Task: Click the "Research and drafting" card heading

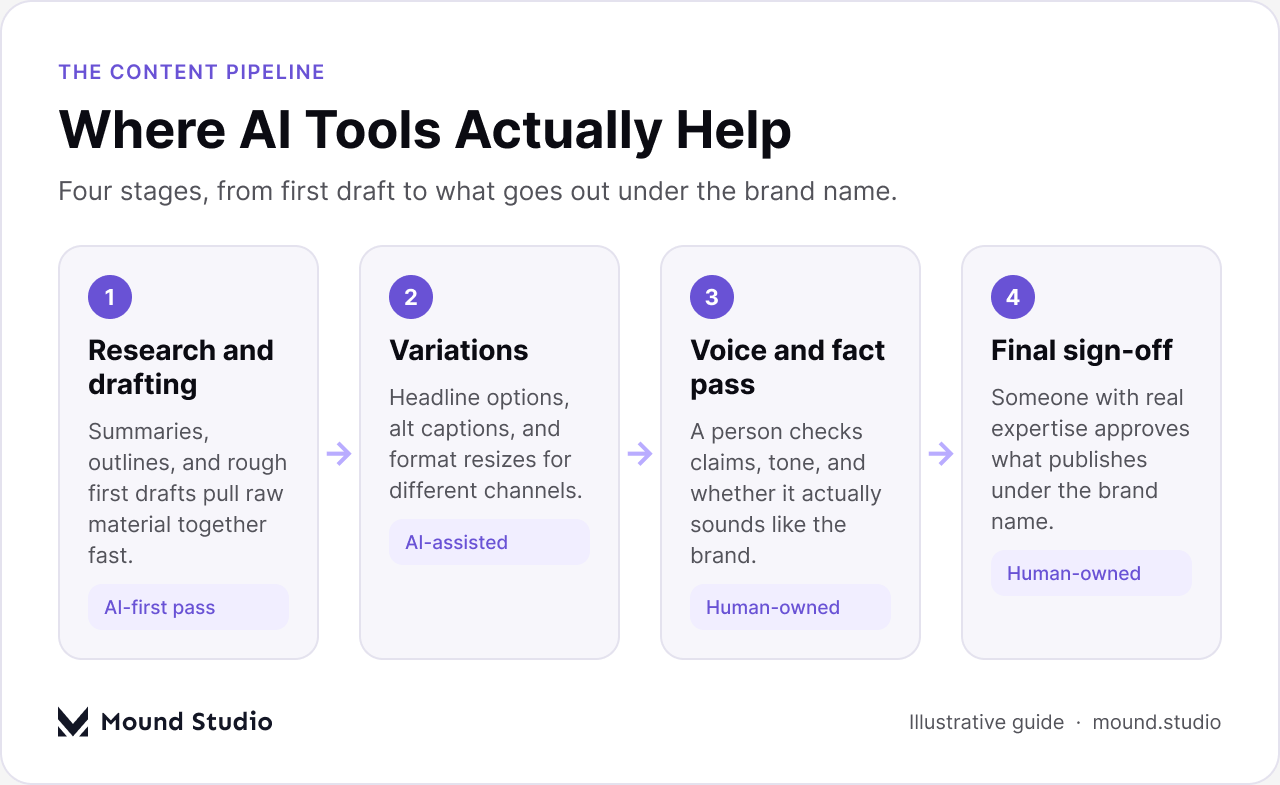Action: [181, 367]
